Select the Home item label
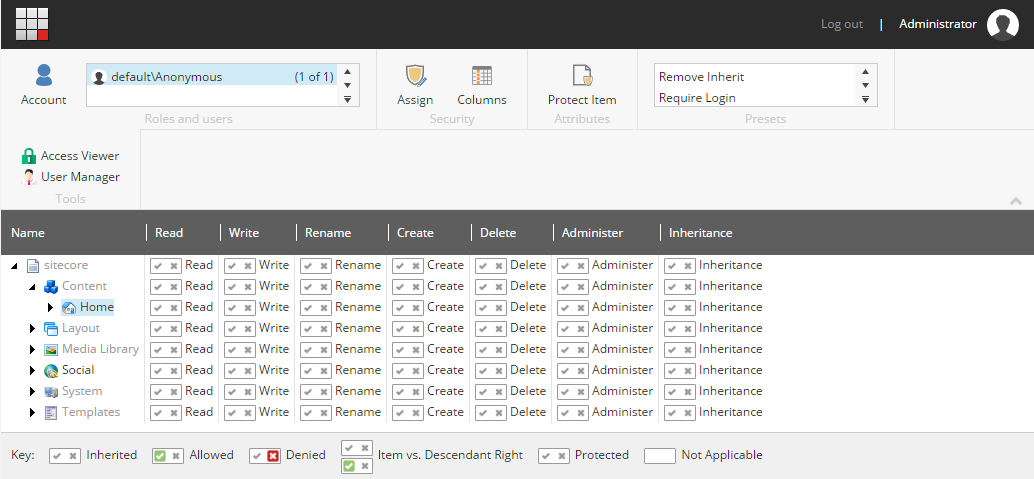The image size is (1034, 479). [97, 307]
